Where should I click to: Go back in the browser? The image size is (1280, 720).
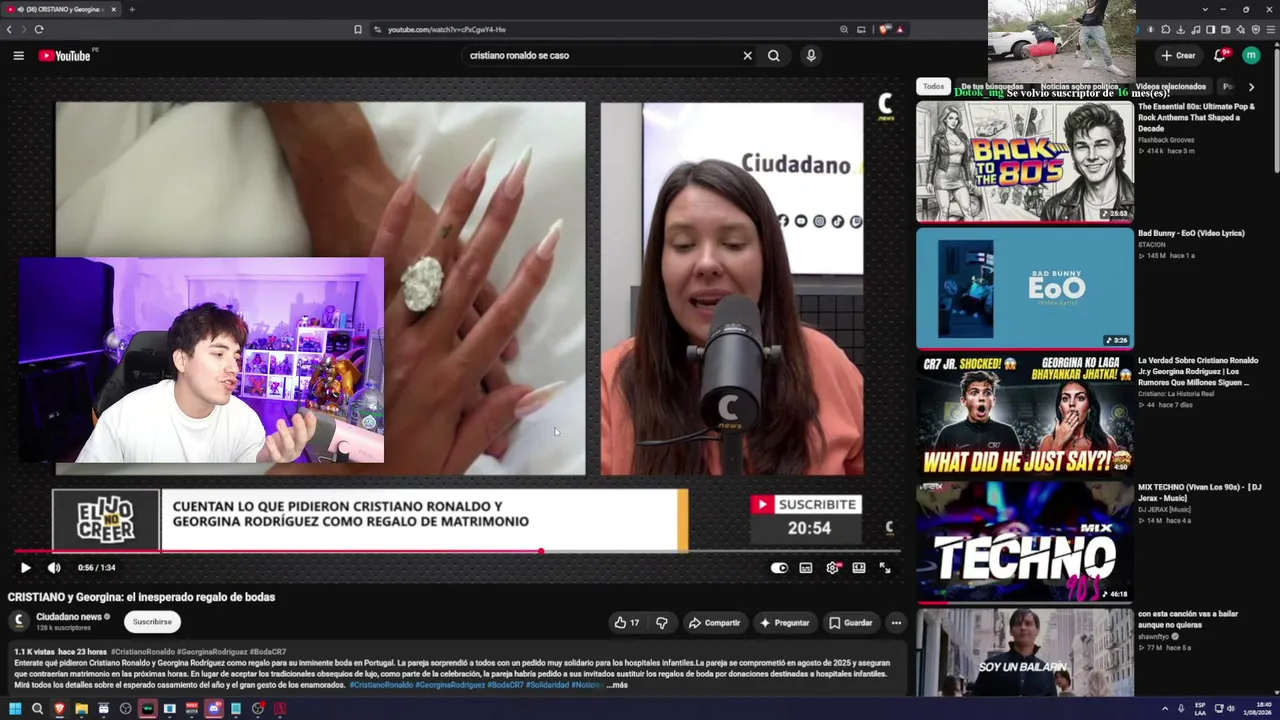tap(9, 30)
